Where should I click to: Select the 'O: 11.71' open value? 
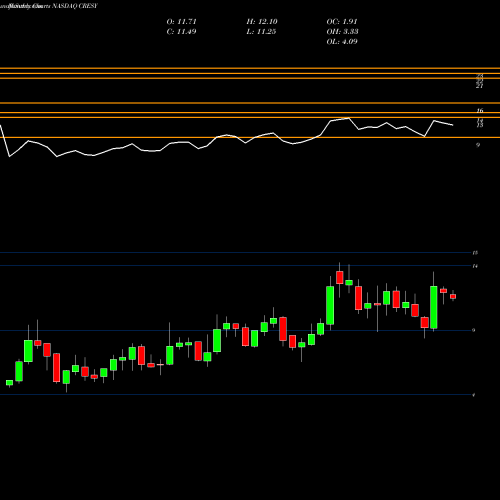tap(181, 22)
